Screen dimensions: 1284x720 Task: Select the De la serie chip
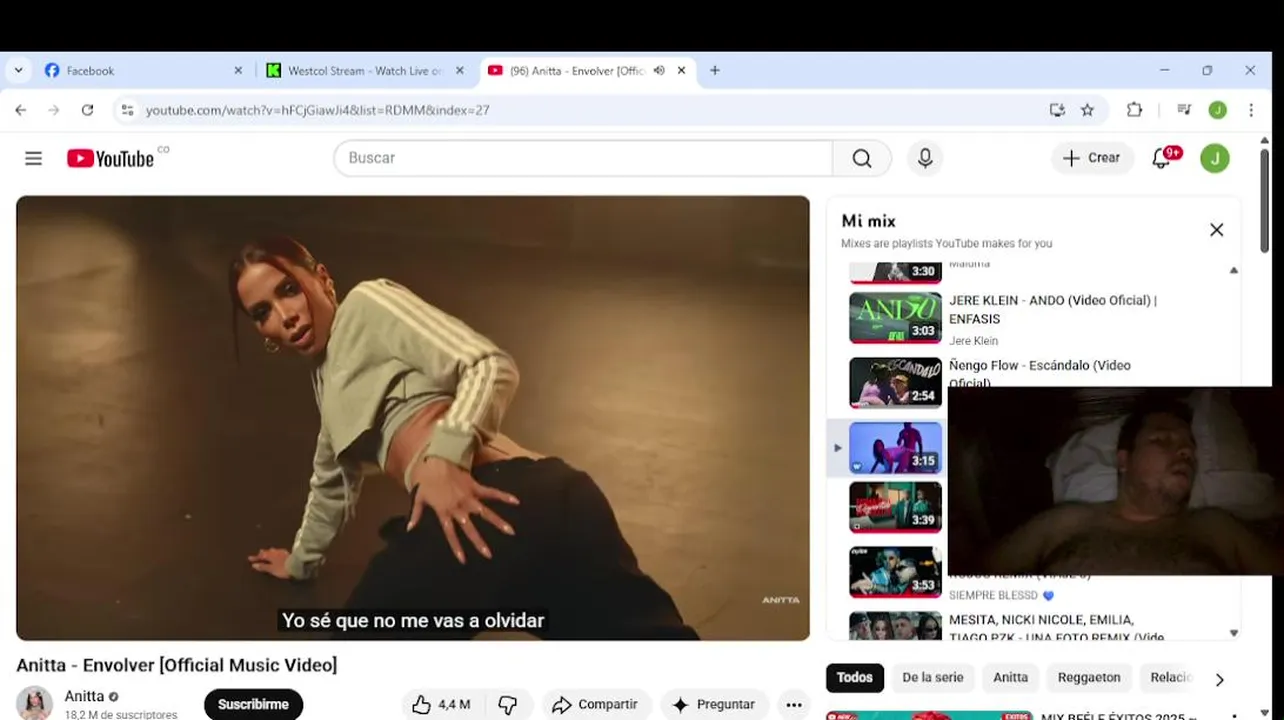pos(932,677)
